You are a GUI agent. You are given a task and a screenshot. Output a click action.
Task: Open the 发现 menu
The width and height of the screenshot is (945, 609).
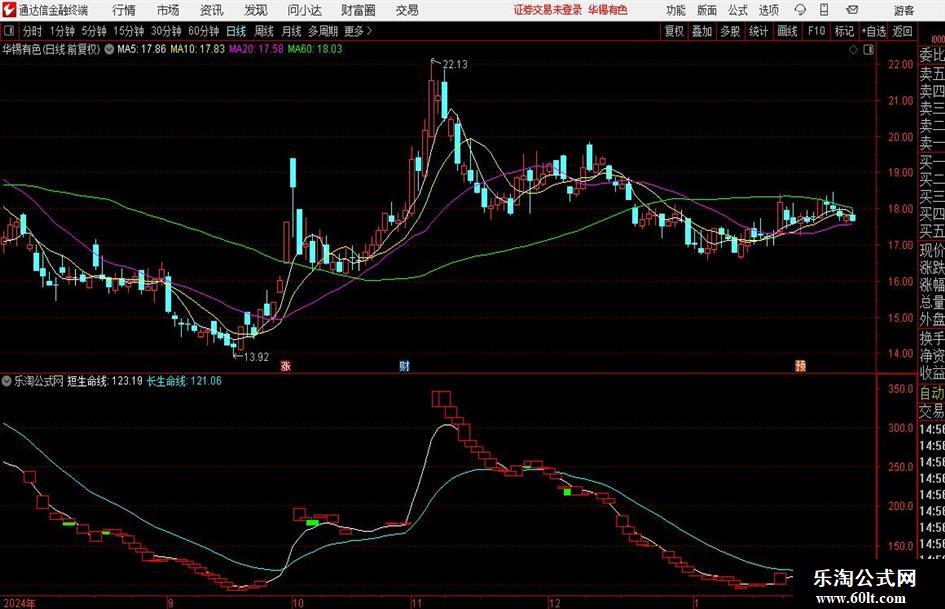tap(256, 10)
